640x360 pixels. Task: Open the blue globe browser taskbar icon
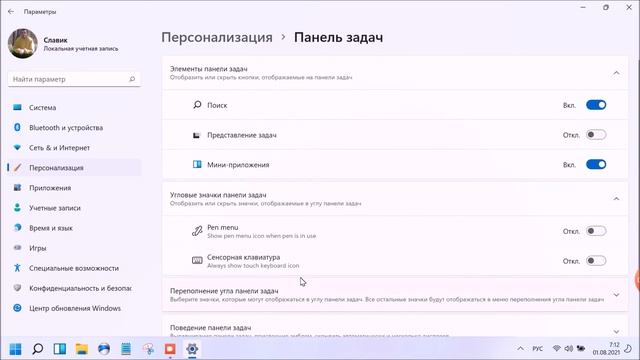pyautogui.click(x=104, y=349)
